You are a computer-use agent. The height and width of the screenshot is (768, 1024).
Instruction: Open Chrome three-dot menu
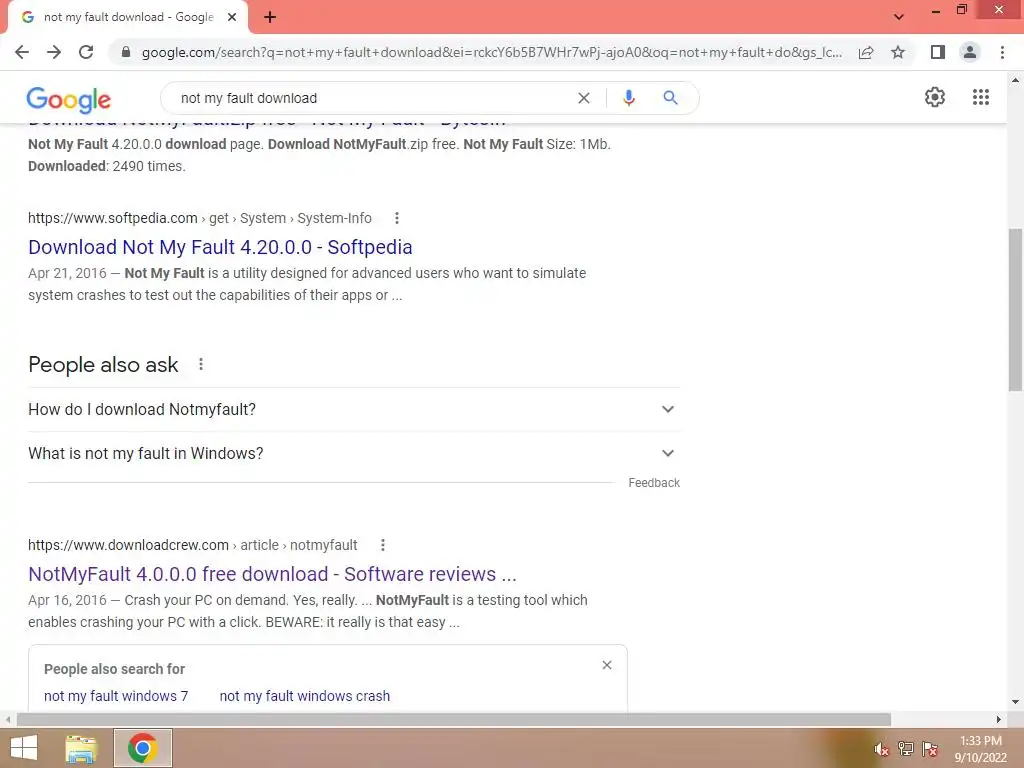point(1002,52)
